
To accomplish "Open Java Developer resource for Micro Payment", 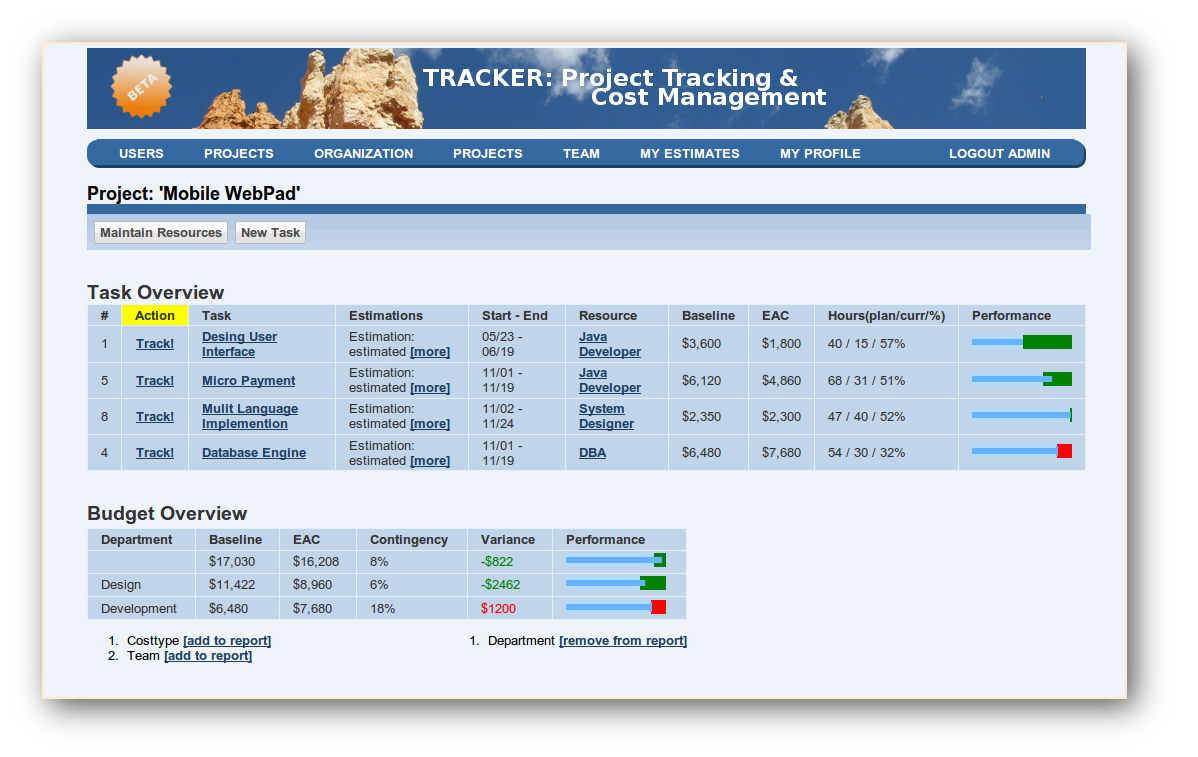I will (610, 380).
